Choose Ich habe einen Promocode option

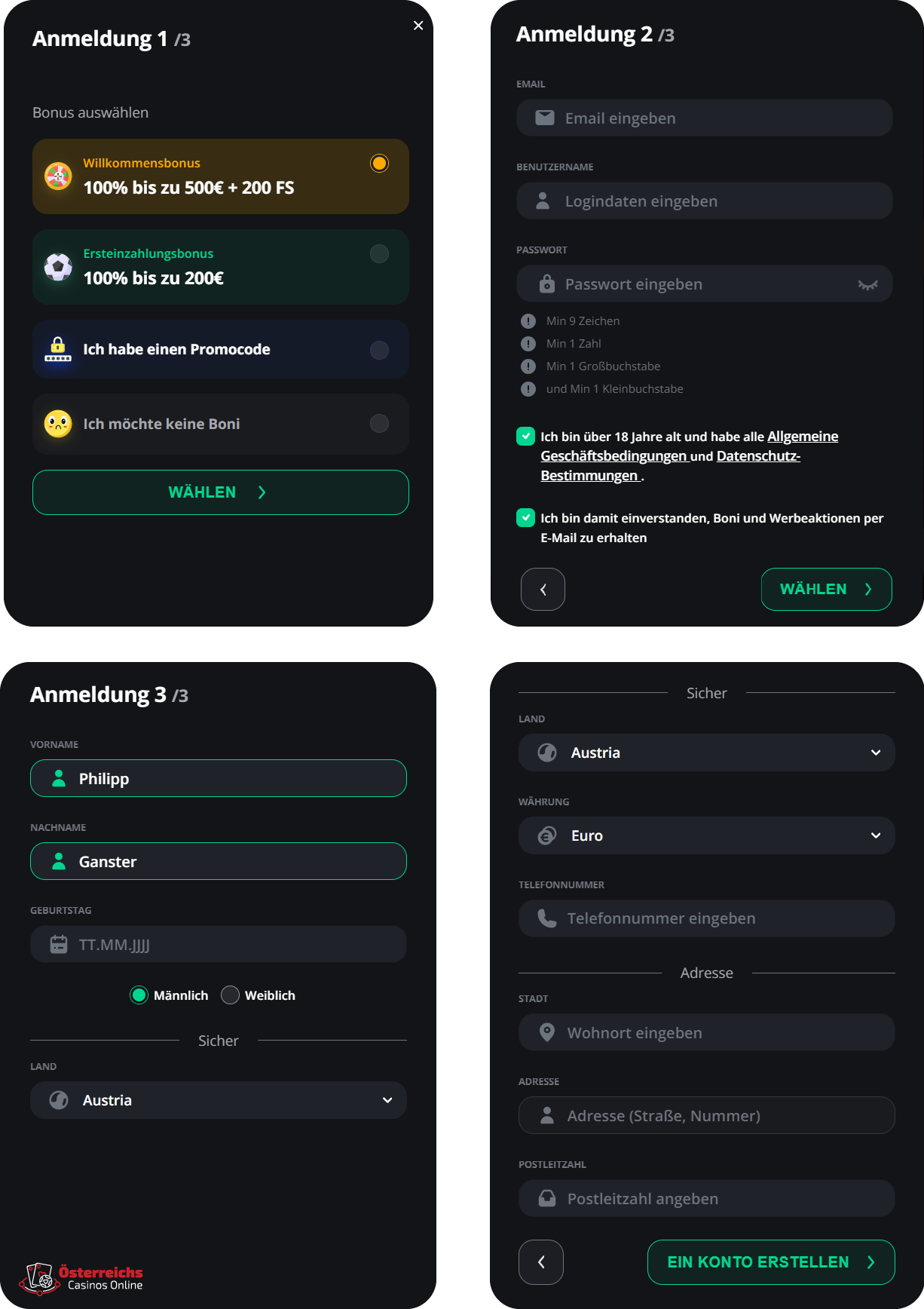point(221,349)
